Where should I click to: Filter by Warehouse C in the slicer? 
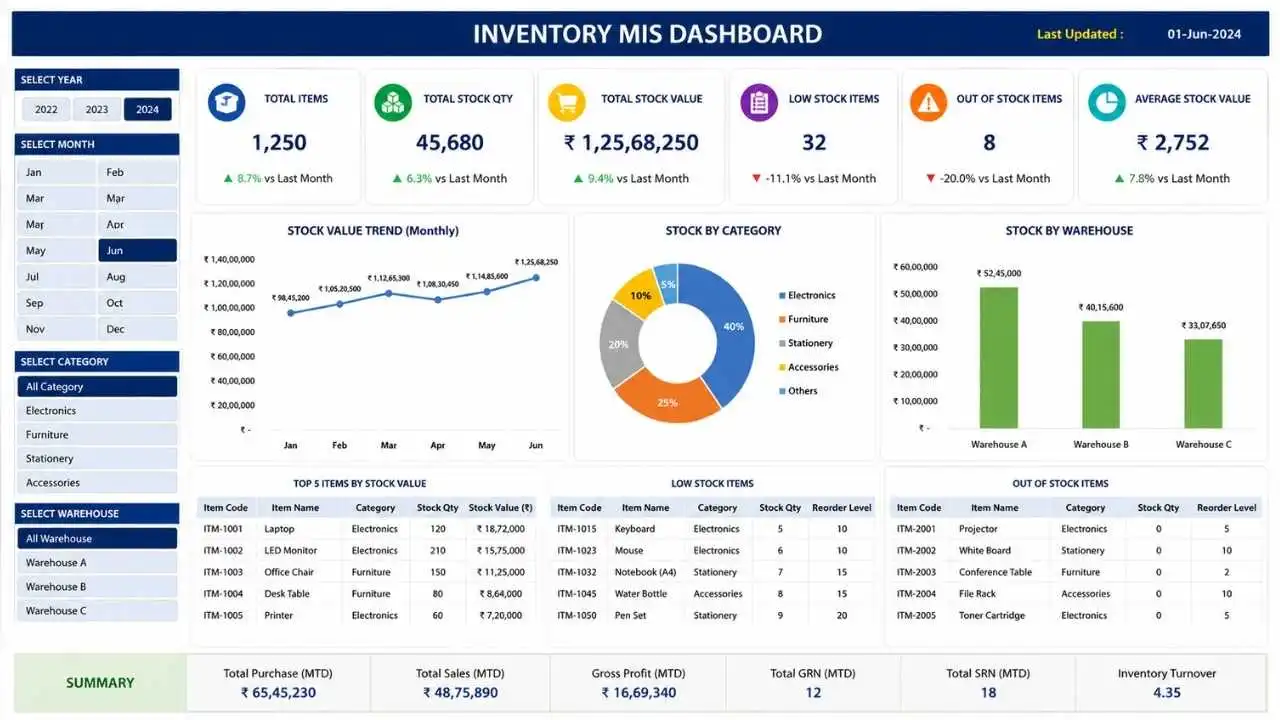(97, 611)
